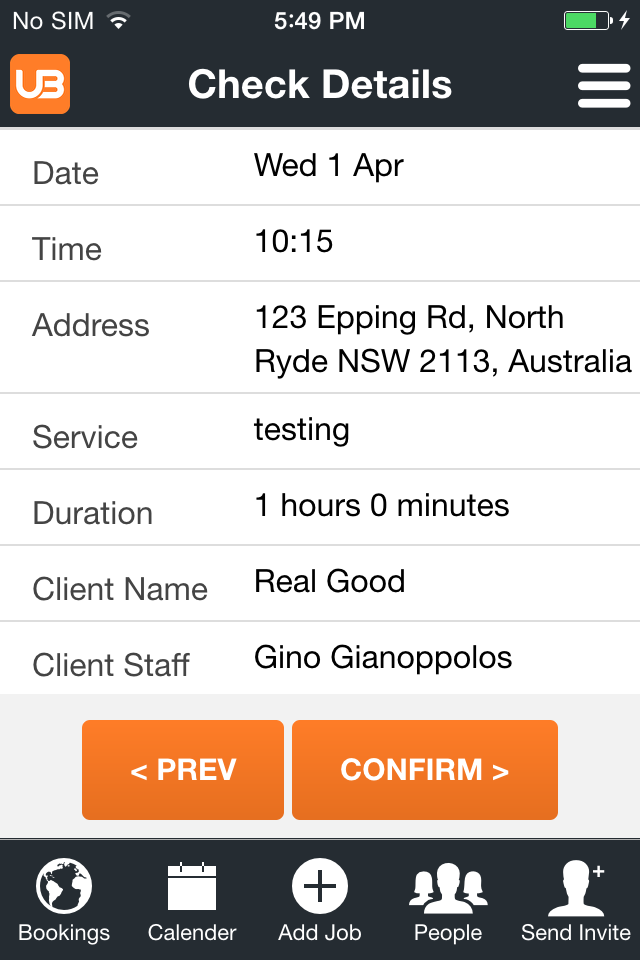Screen dimensions: 640x960
Task: Open Bookings globe icon
Action: tap(64, 887)
